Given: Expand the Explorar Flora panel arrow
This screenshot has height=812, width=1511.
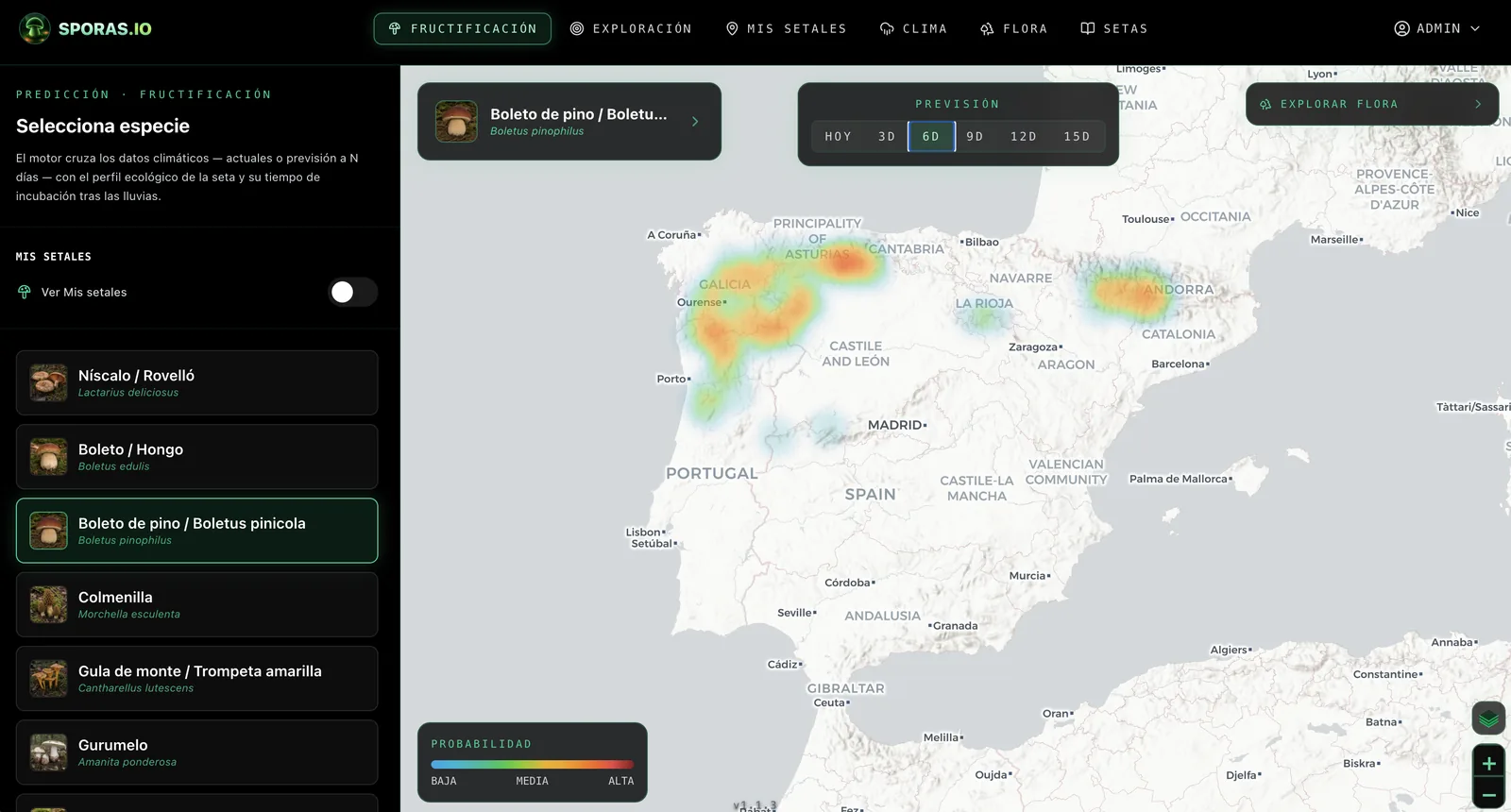Looking at the screenshot, I should (x=1478, y=105).
